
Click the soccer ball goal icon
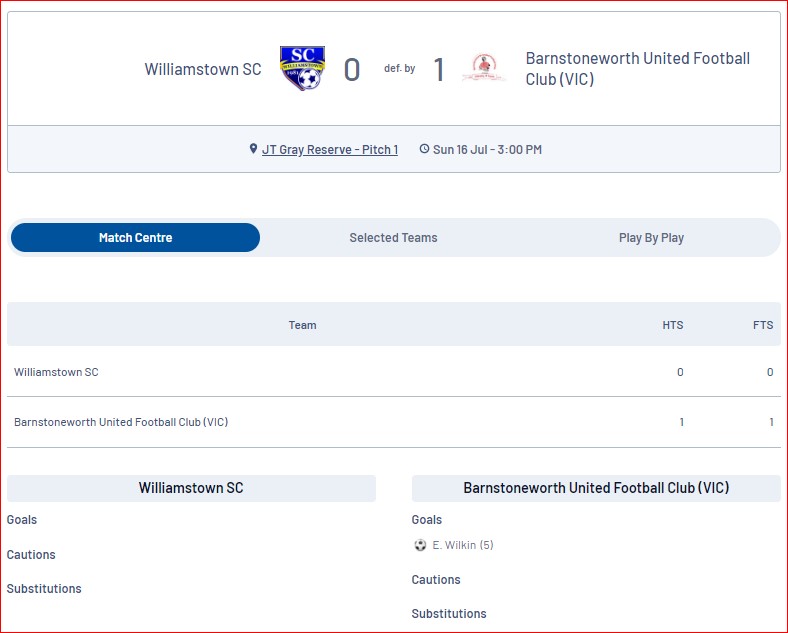click(x=420, y=545)
